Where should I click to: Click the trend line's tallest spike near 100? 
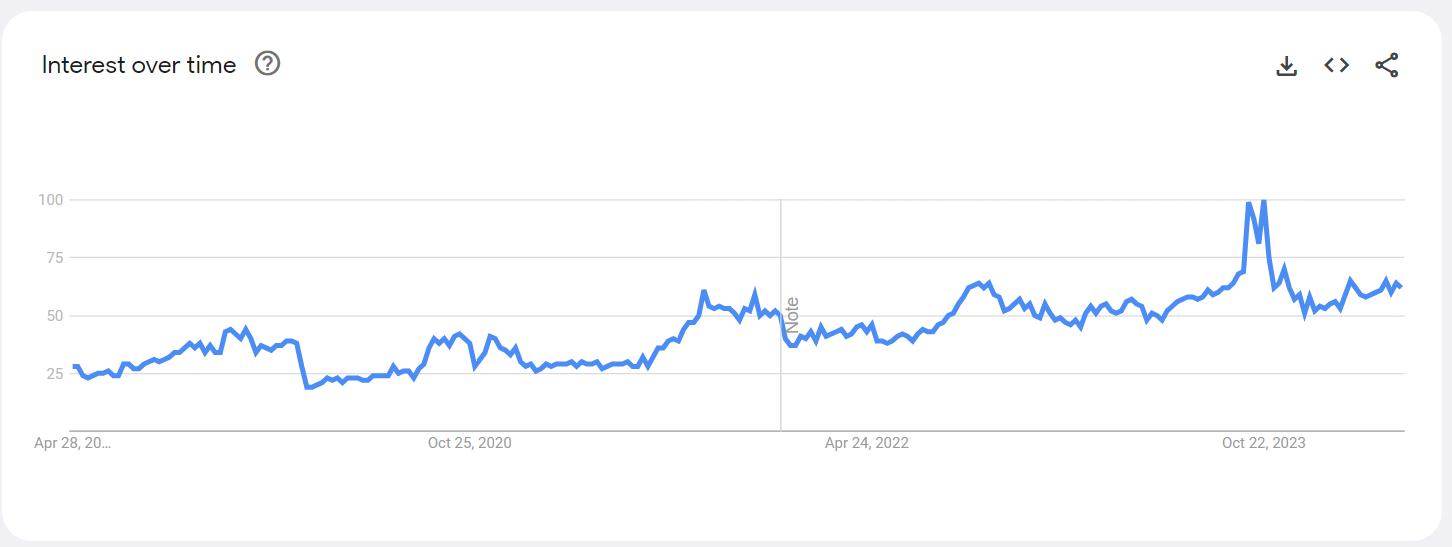coord(1264,202)
